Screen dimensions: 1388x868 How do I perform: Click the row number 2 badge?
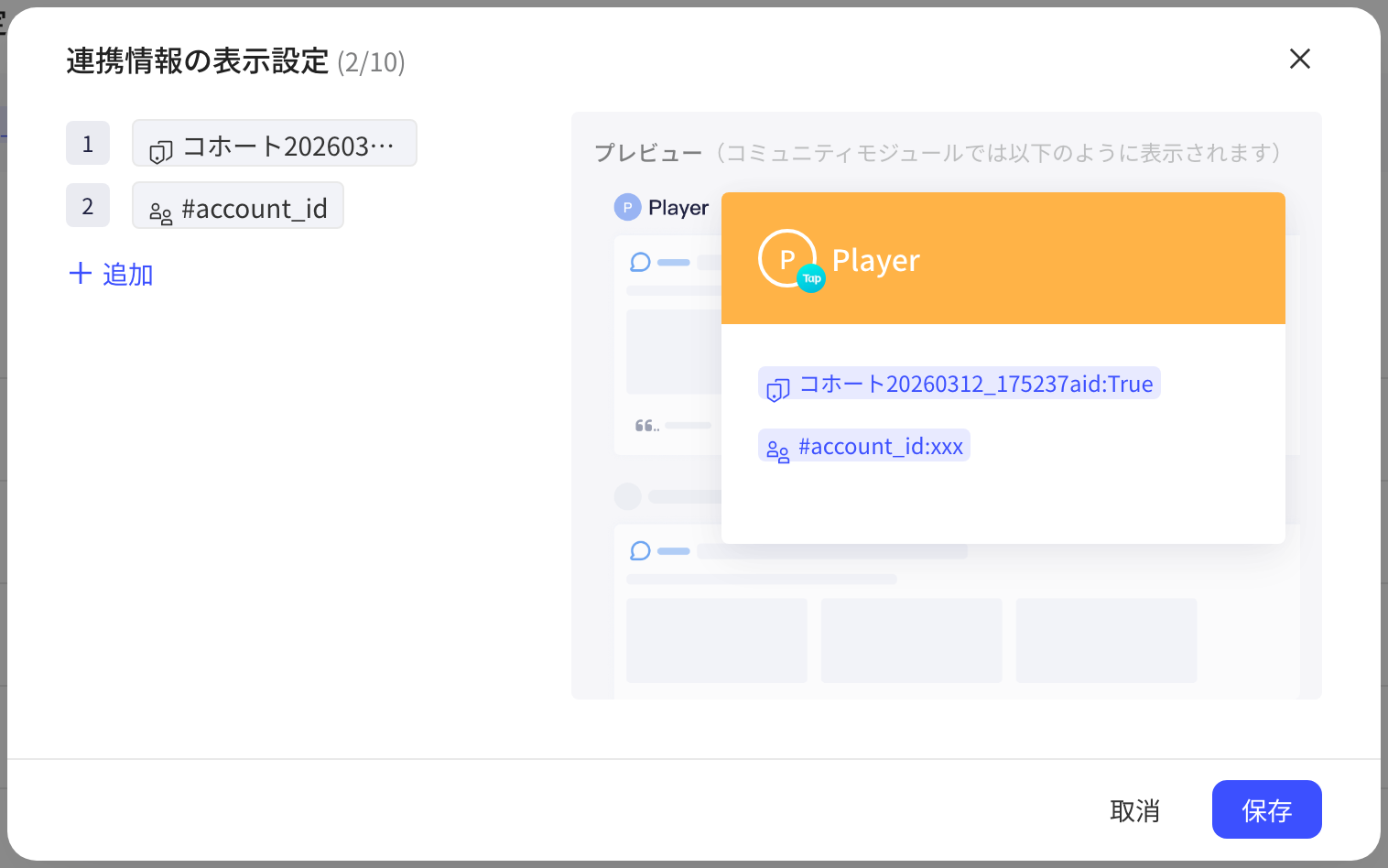[x=88, y=206]
